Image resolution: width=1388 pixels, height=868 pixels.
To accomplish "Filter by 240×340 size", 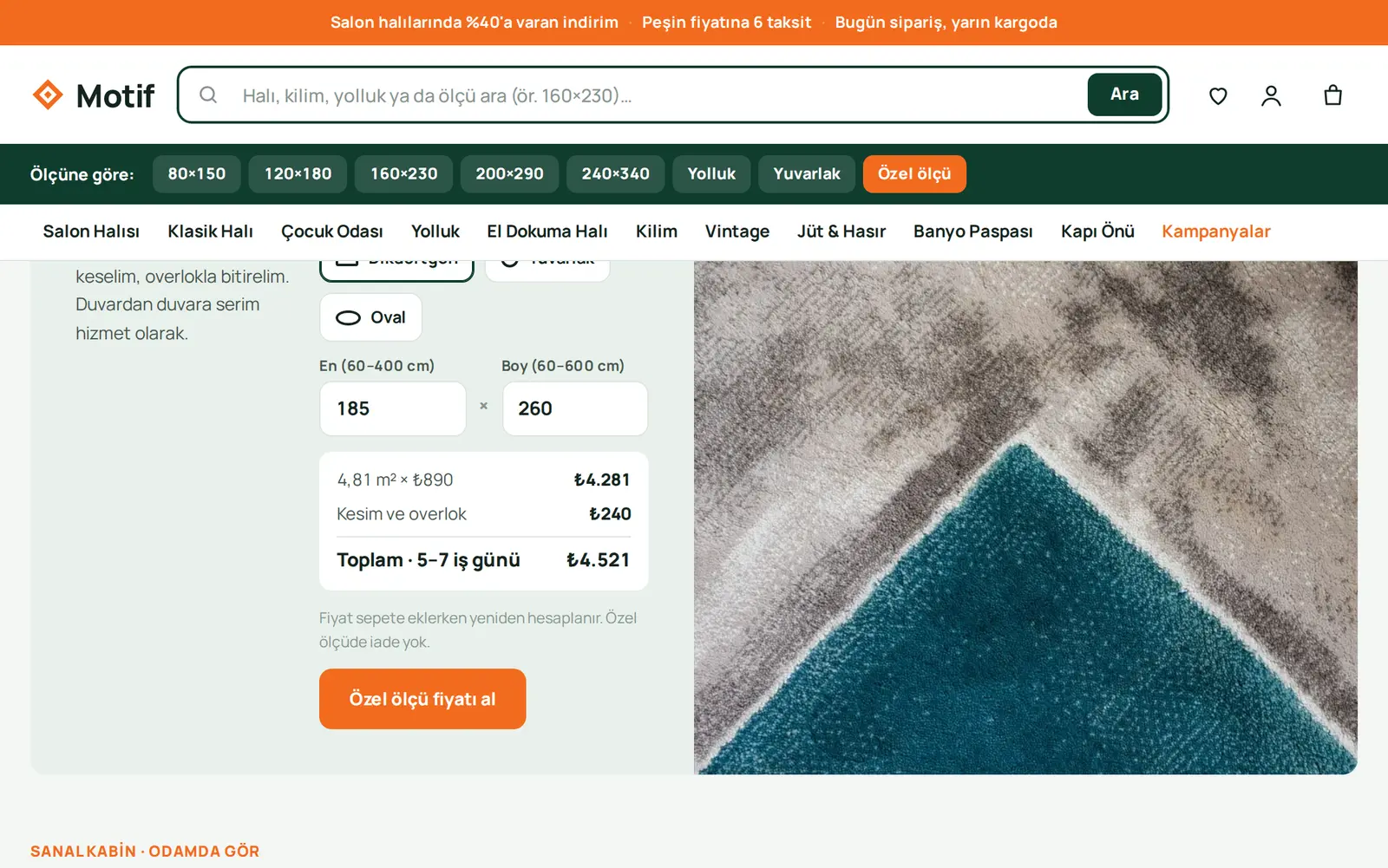I will tap(615, 174).
